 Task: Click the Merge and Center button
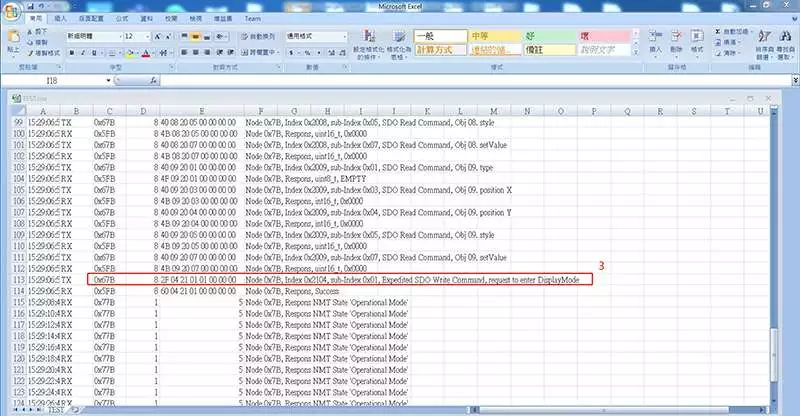[x=260, y=53]
